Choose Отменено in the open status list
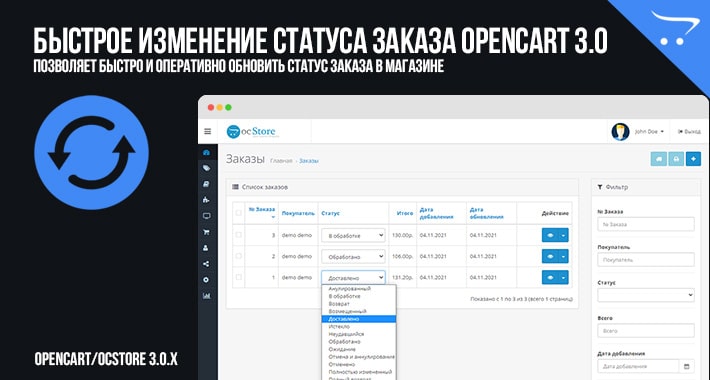710x380 pixels. [x=359, y=364]
